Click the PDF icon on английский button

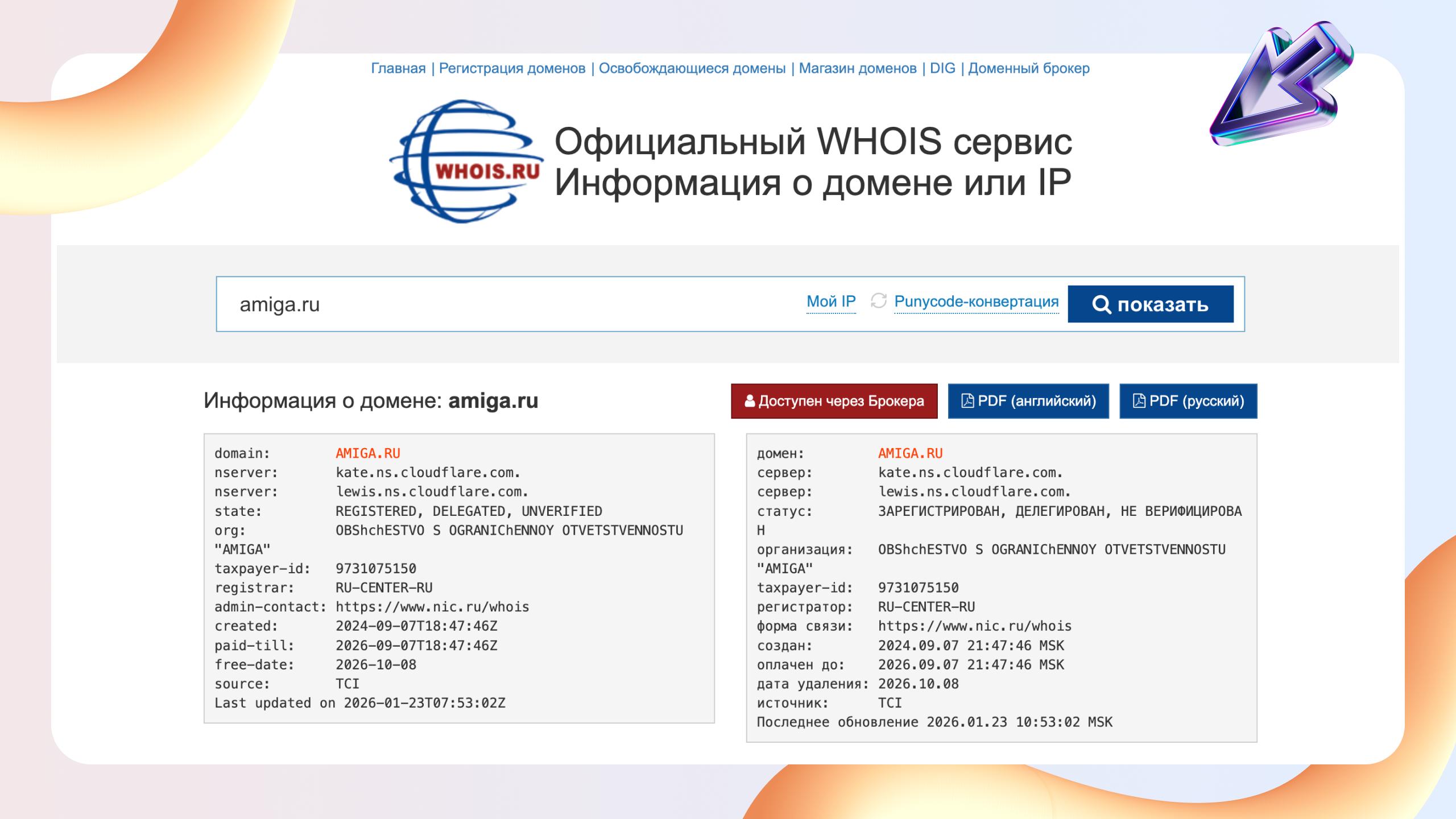tap(967, 401)
